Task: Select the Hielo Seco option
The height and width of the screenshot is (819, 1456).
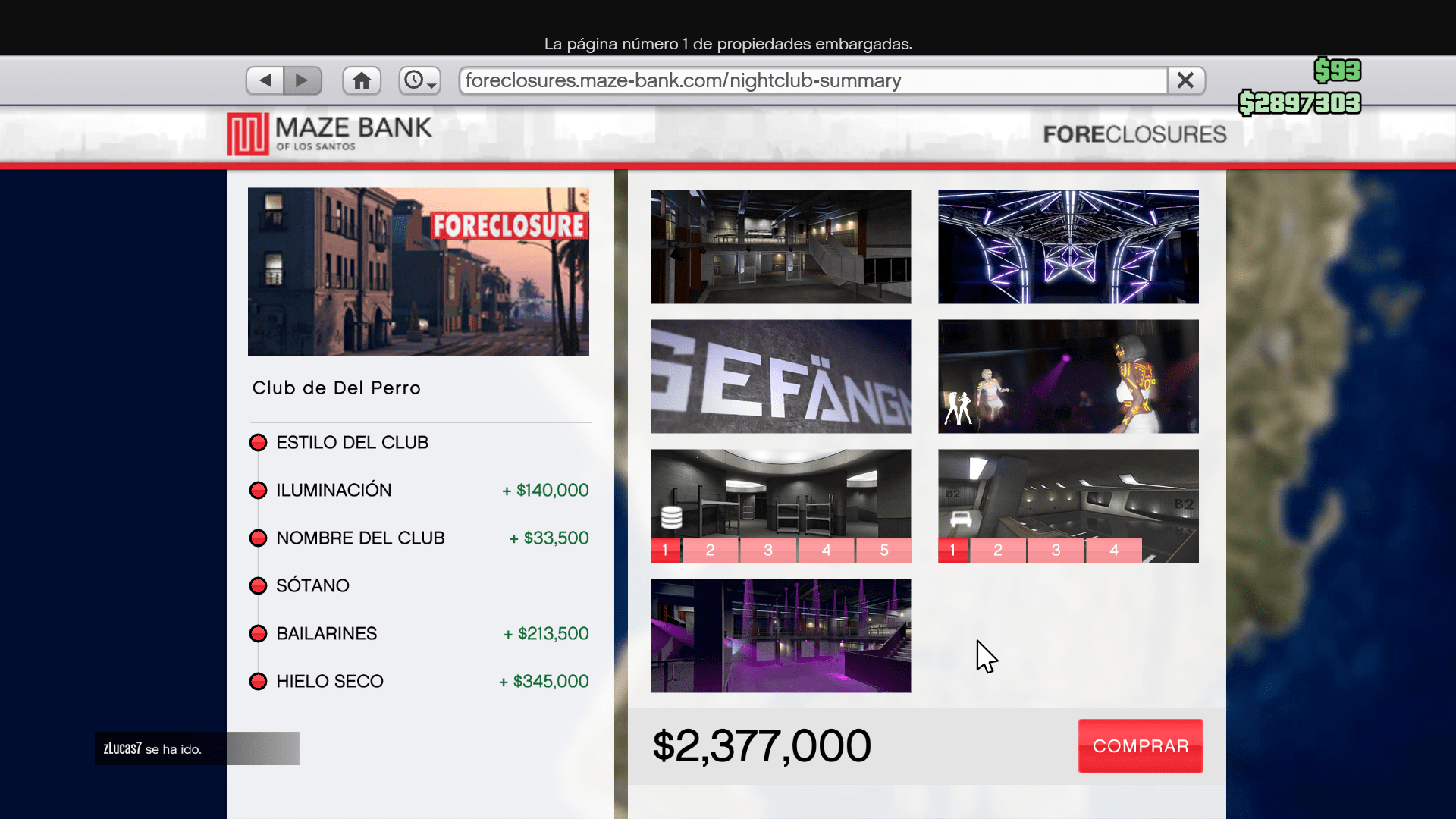Action: (419, 682)
